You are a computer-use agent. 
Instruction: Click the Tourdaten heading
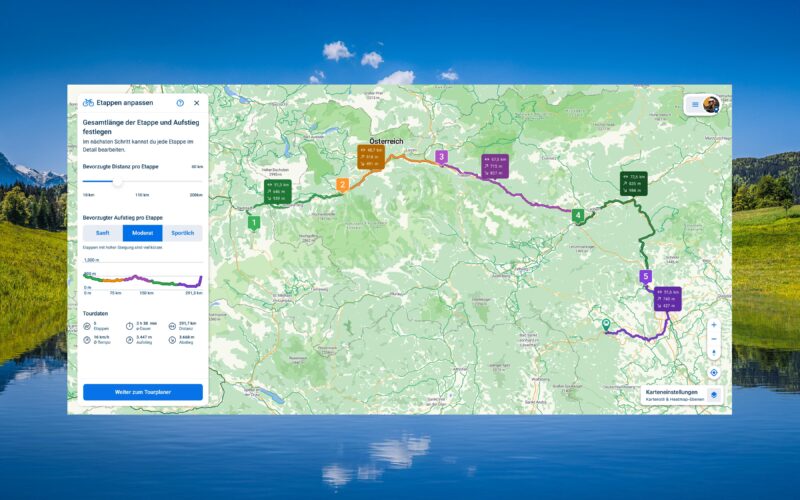click(x=95, y=314)
